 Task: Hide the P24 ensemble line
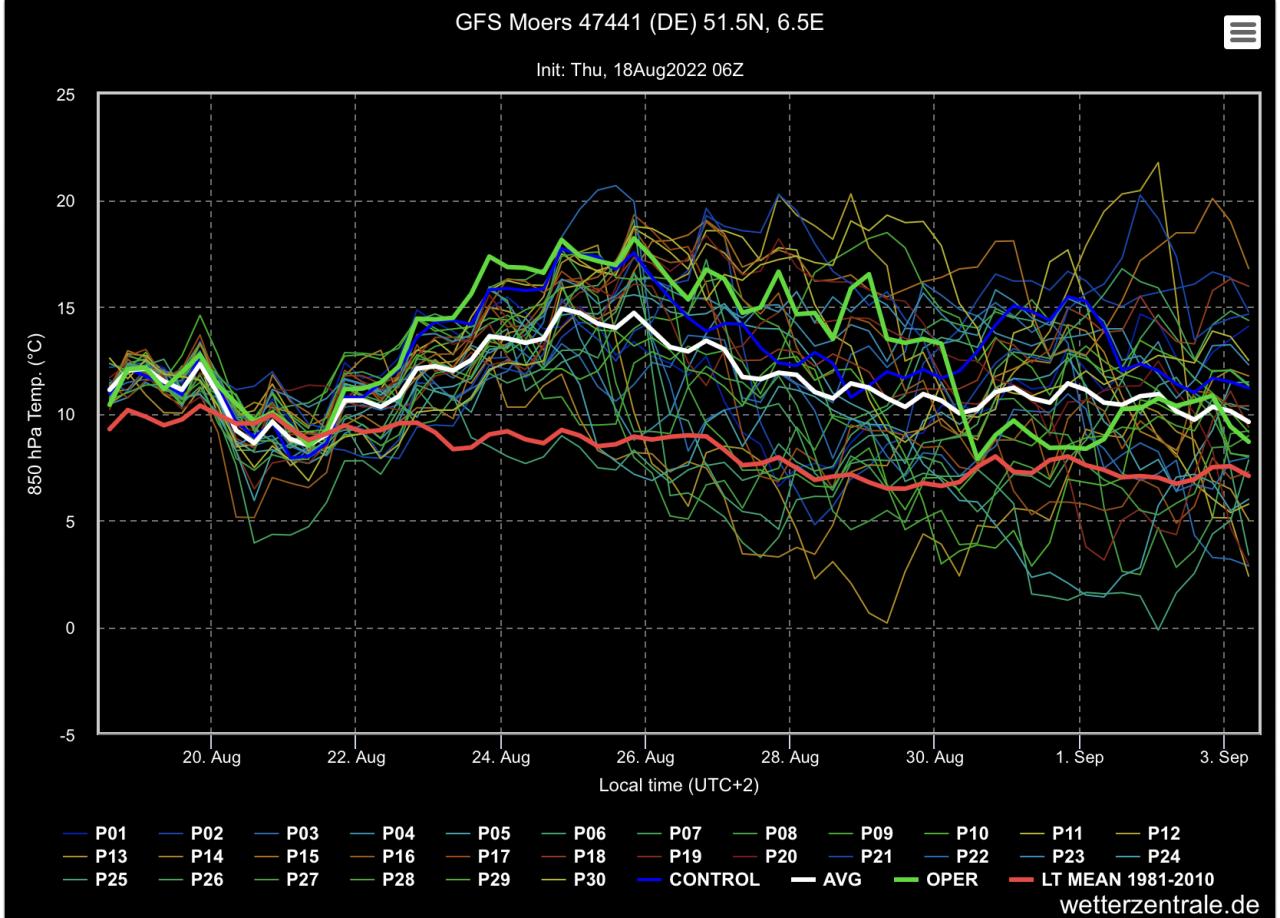coord(1164,857)
